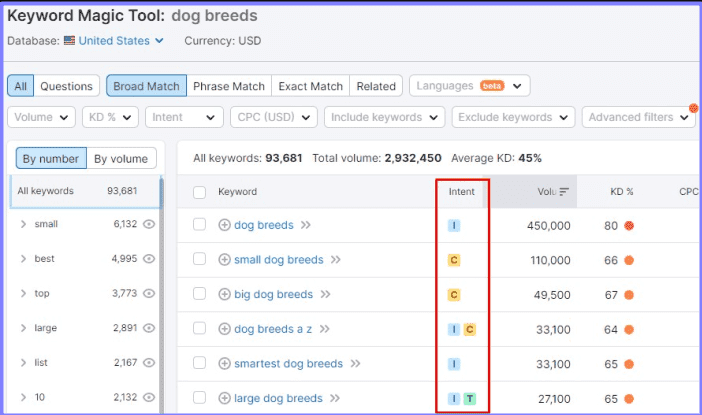Expand the 'large' keyword group
Image resolution: width=702 pixels, height=415 pixels.
(x=23, y=328)
